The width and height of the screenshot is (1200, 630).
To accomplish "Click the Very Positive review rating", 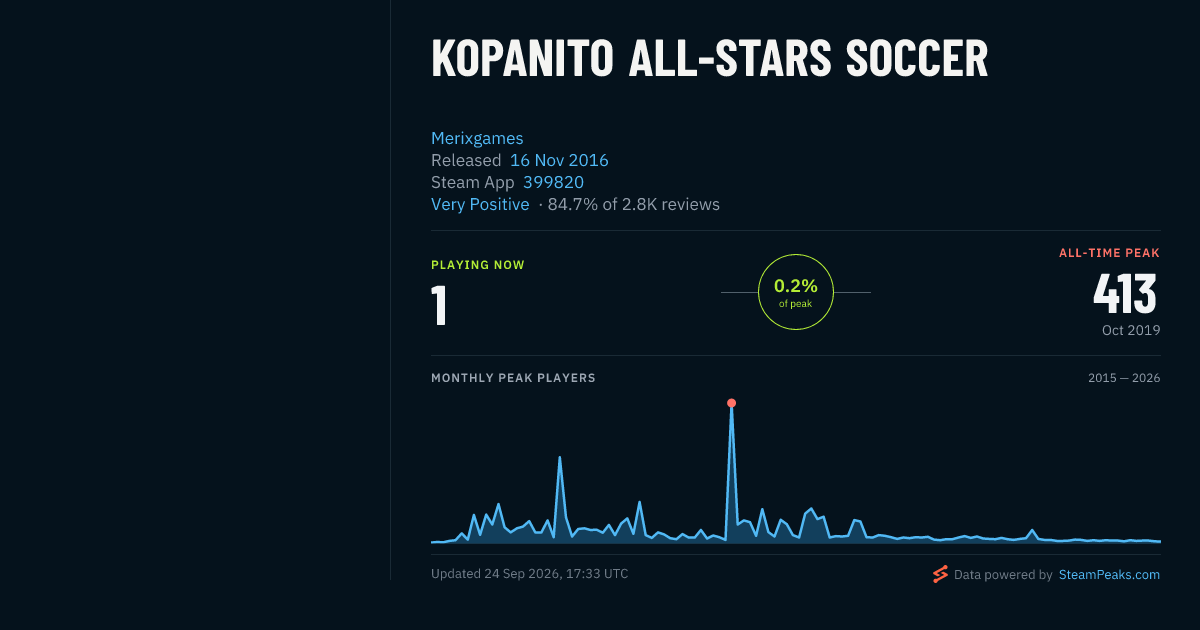I will tap(480, 204).
